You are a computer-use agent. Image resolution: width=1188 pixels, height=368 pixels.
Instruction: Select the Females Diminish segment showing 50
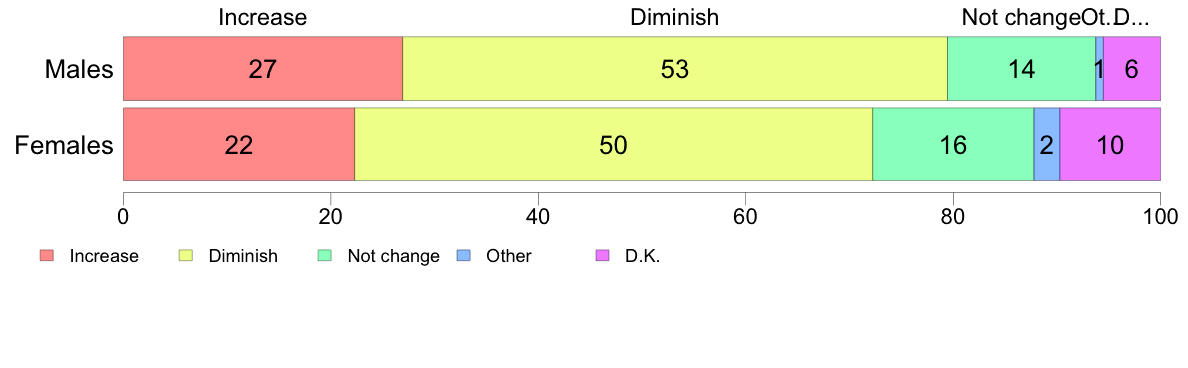pyautogui.click(x=614, y=145)
